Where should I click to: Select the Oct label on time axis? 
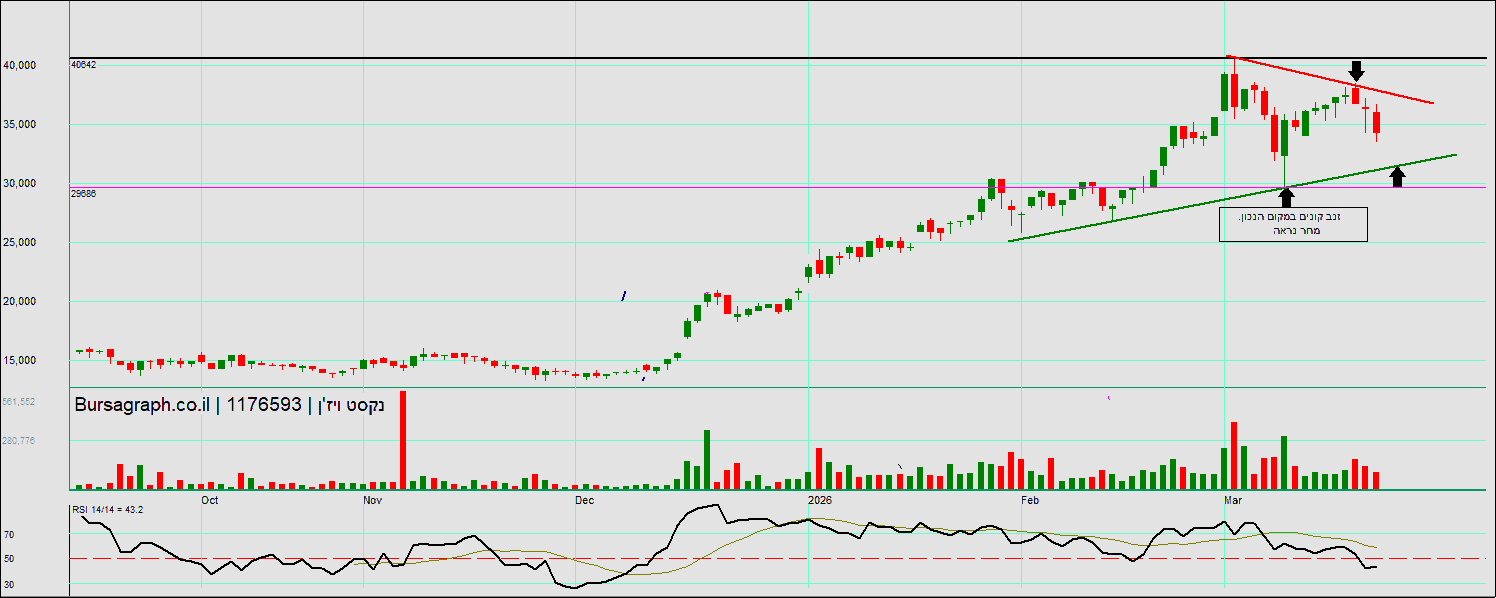click(x=209, y=499)
